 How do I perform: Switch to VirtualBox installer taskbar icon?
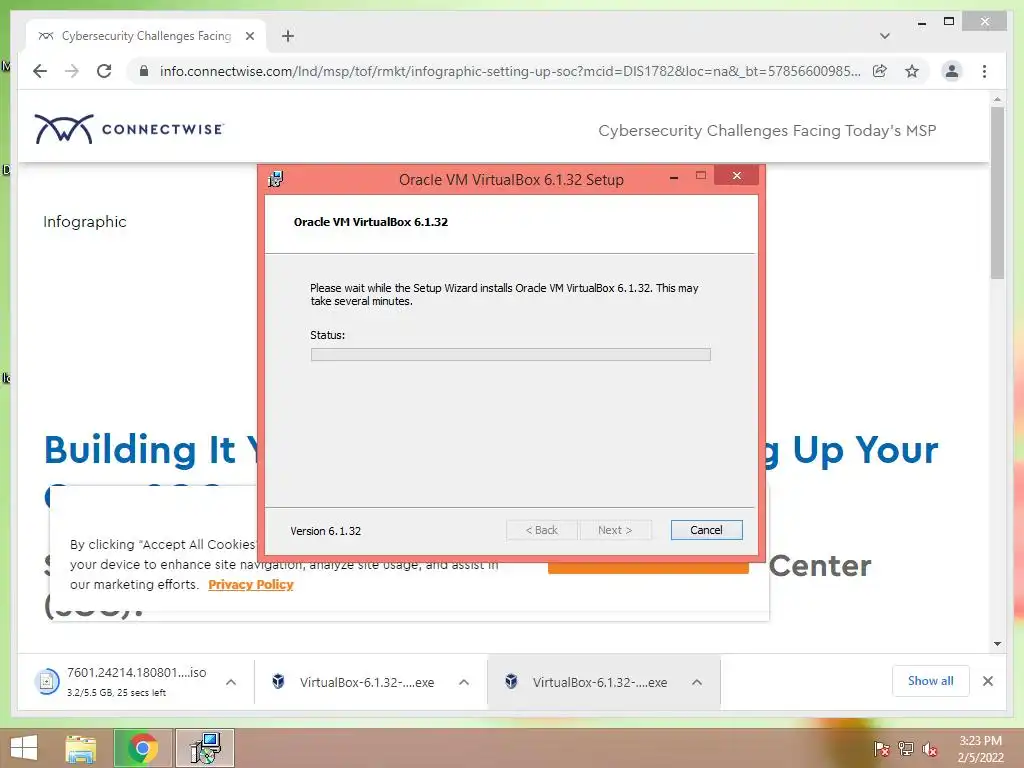205,748
